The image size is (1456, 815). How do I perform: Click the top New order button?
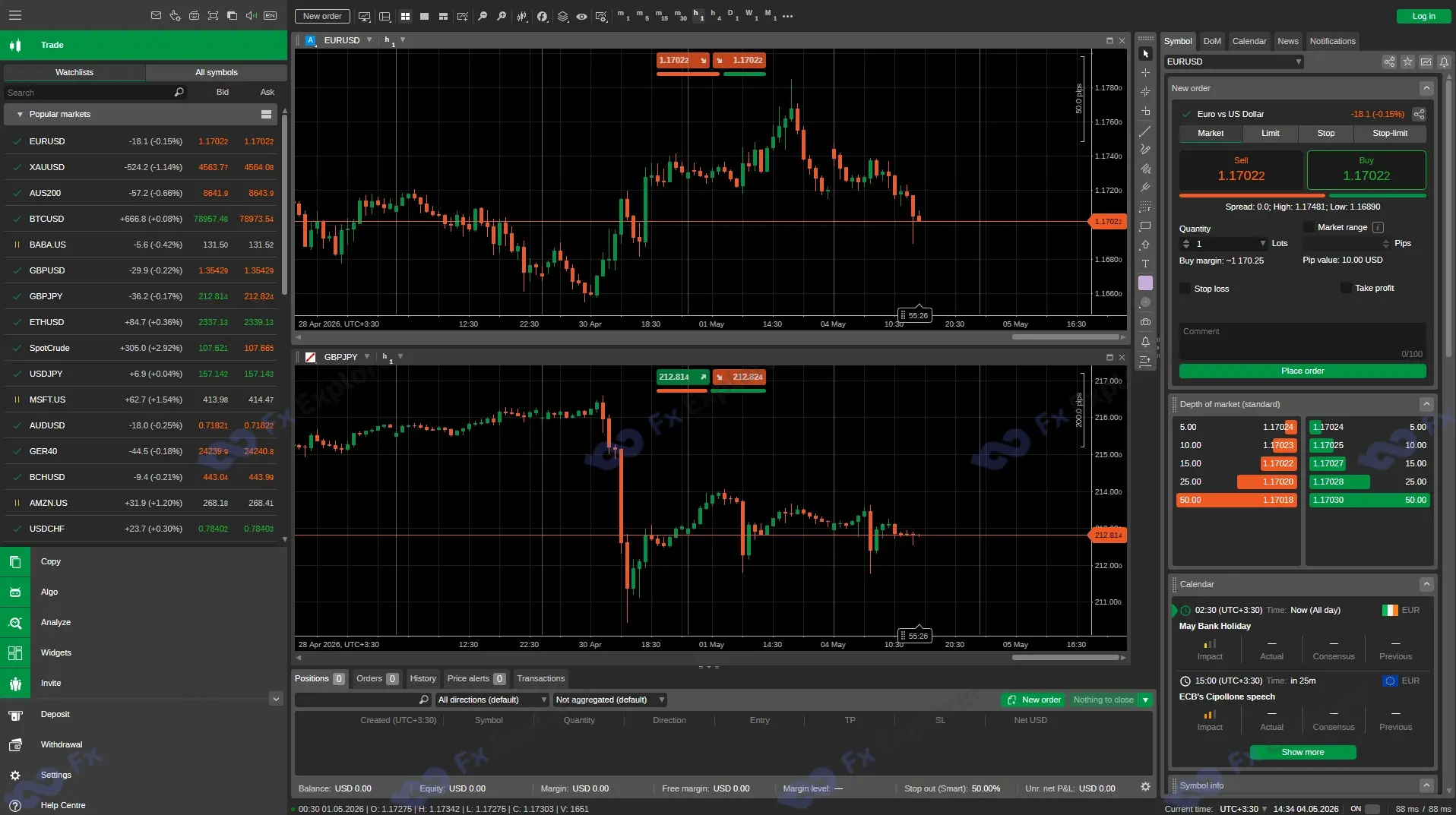(x=322, y=16)
